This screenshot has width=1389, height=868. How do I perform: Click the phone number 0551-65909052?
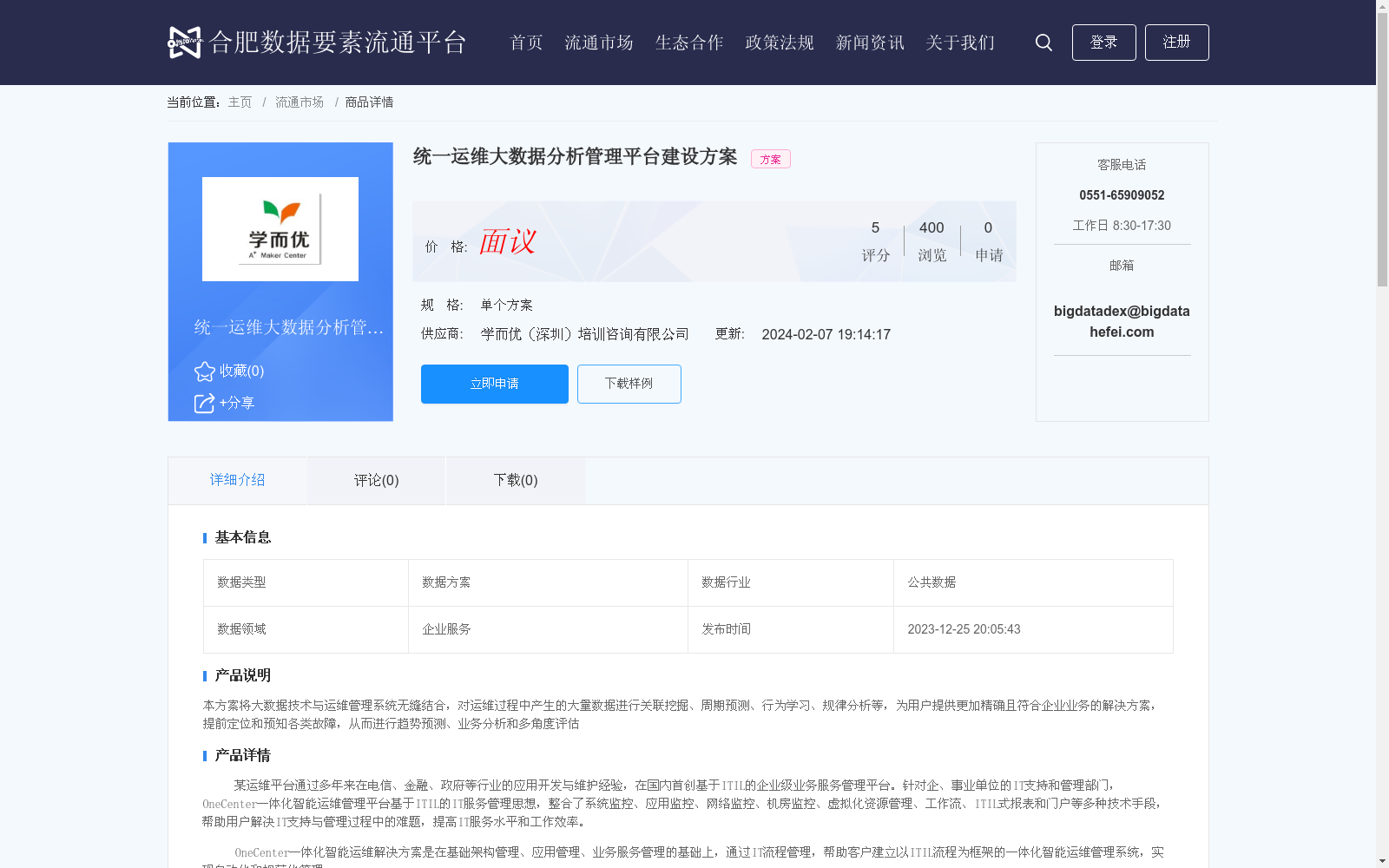coord(1122,195)
